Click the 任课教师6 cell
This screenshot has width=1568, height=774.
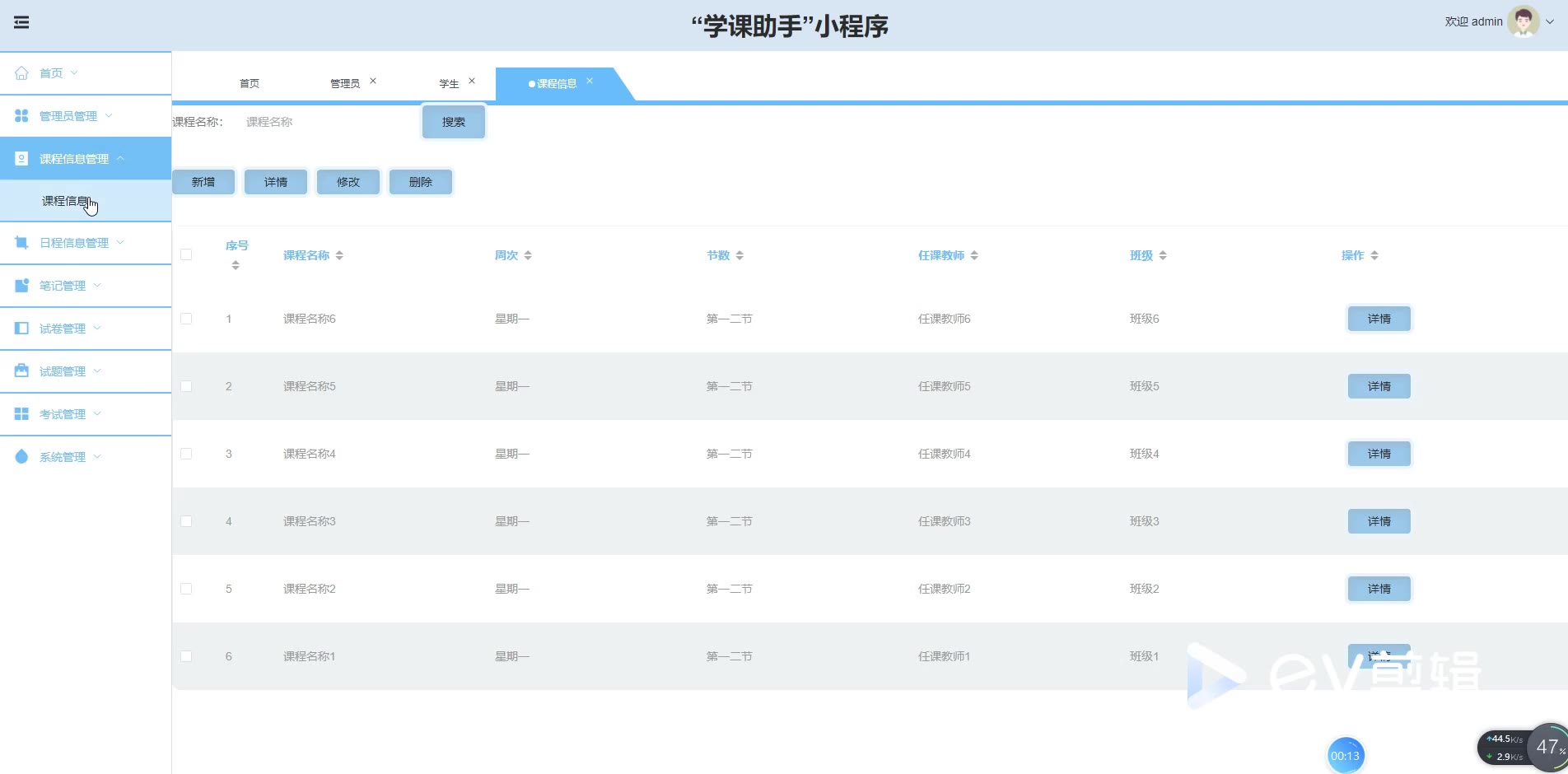(945, 319)
